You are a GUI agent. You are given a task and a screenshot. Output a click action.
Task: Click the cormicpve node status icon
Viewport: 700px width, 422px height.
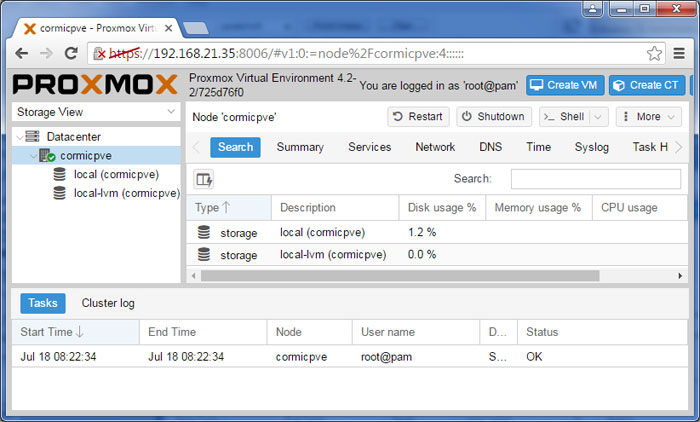pyautogui.click(x=47, y=155)
